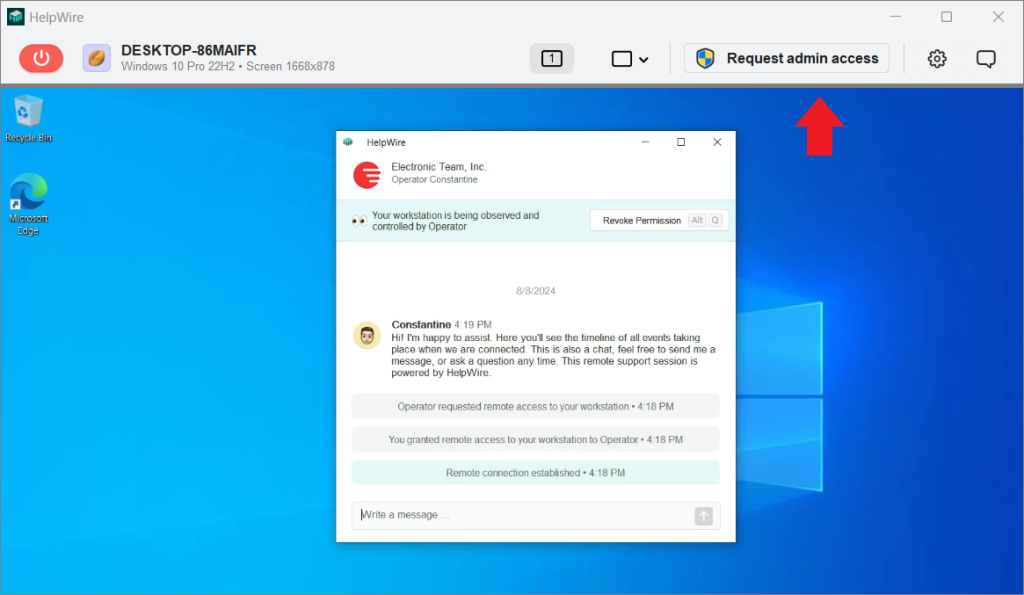Click the HelpWire icon in the main title bar
The image size is (1024, 595).
[15, 16]
